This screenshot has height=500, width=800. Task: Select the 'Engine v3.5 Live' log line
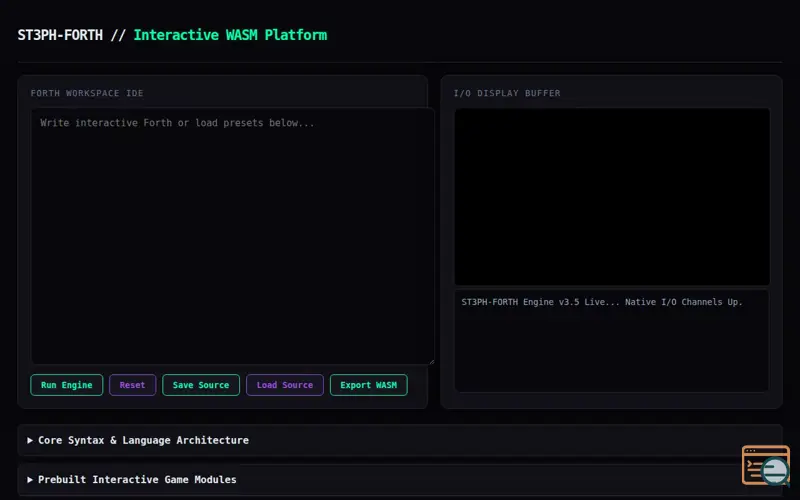[602, 302]
